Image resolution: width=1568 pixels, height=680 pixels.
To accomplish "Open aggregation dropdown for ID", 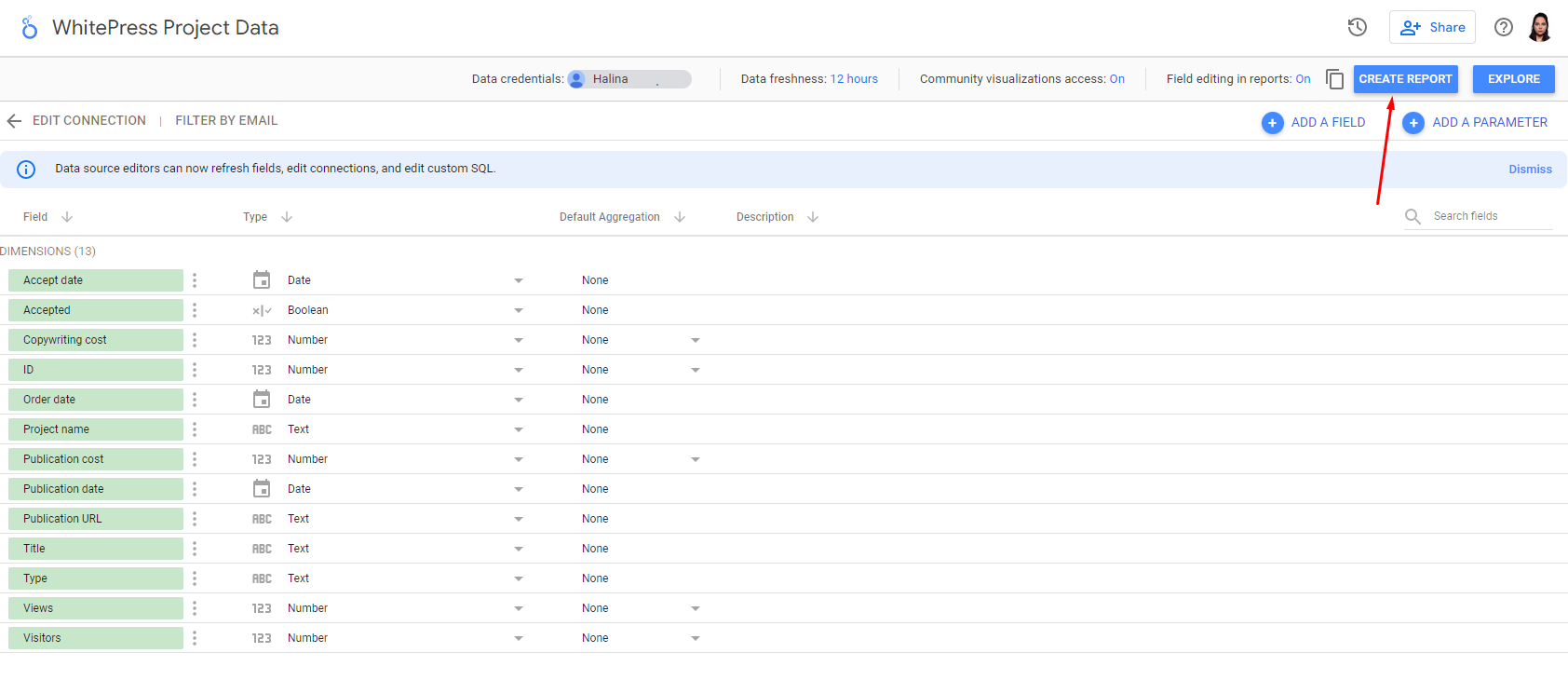I will click(x=696, y=370).
